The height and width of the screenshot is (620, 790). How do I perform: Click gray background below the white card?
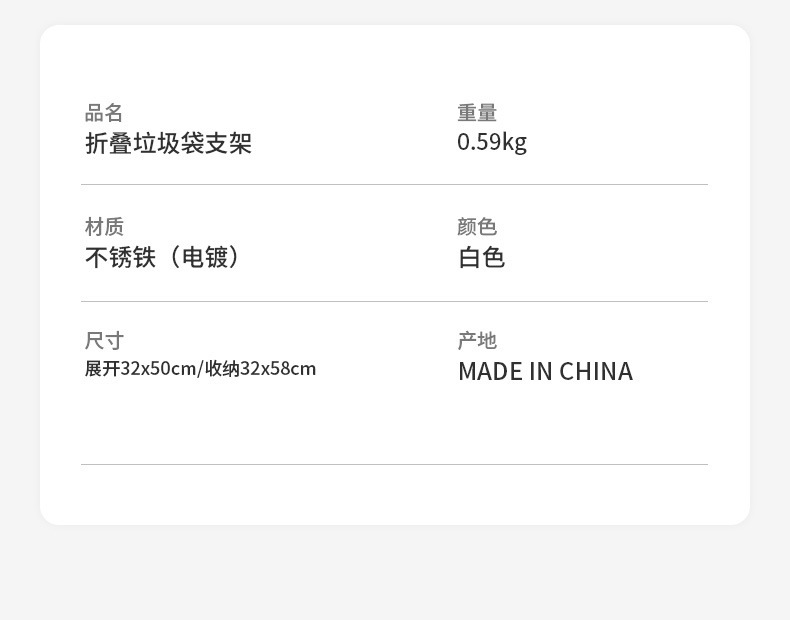[394, 575]
